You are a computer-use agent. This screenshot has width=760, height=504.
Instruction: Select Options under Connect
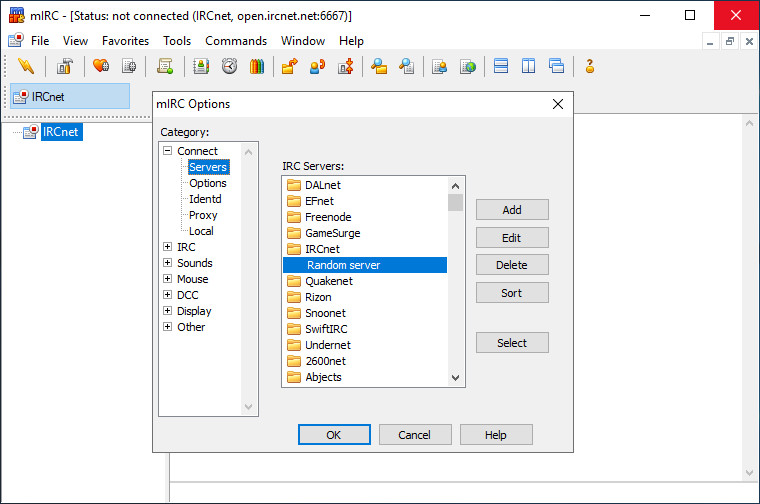pyautogui.click(x=207, y=183)
